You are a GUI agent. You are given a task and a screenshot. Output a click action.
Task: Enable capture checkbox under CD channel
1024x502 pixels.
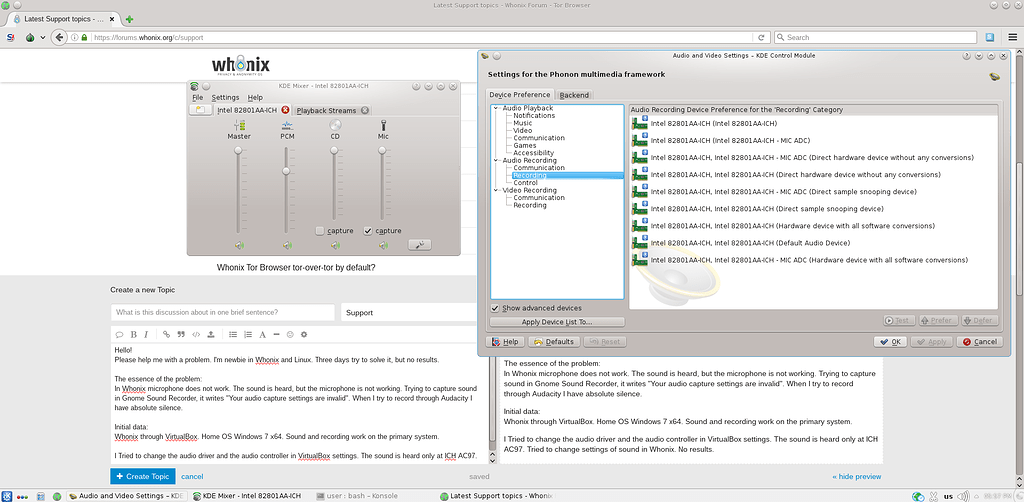(320, 231)
